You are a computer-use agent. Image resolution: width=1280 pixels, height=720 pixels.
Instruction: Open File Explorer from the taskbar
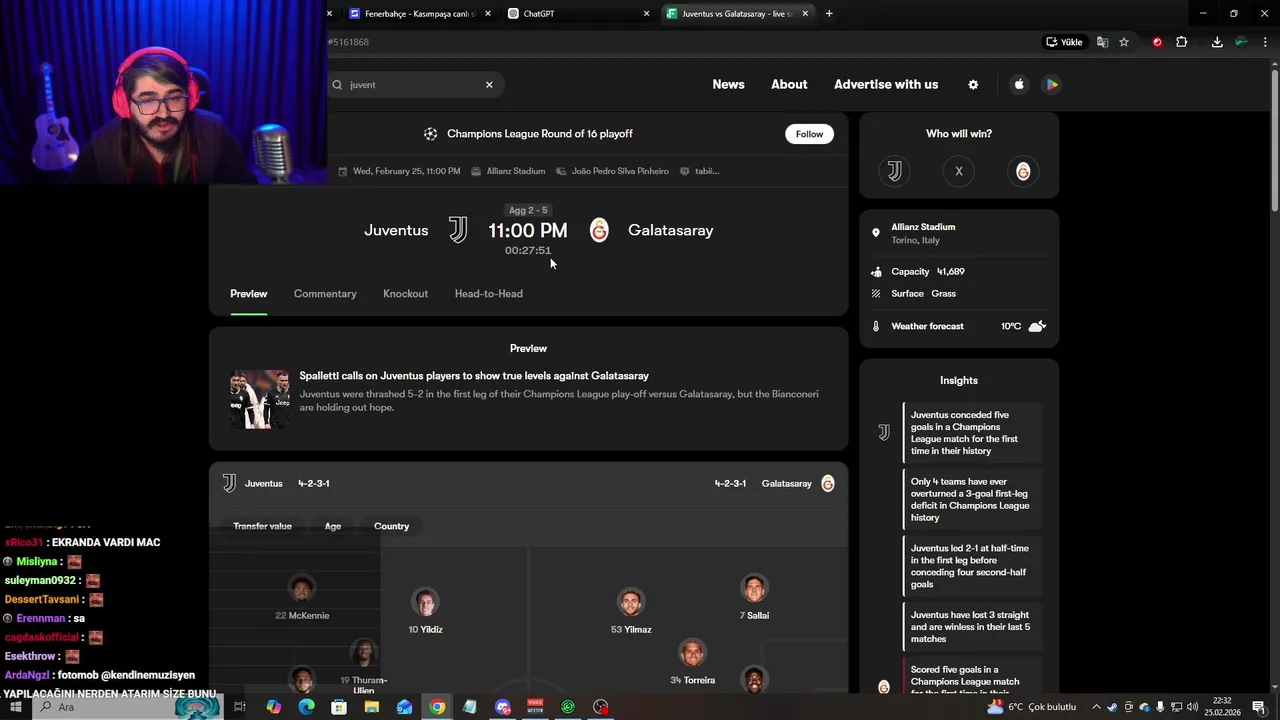pos(372,707)
